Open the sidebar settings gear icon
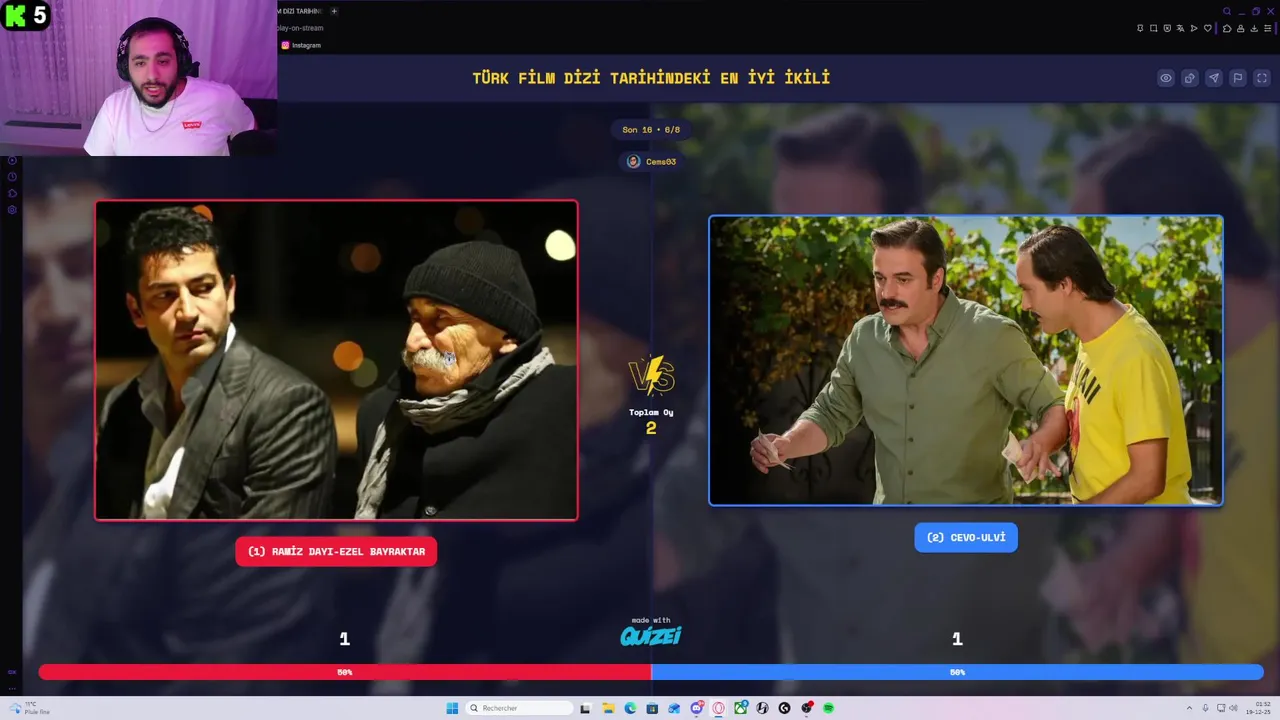 12,210
